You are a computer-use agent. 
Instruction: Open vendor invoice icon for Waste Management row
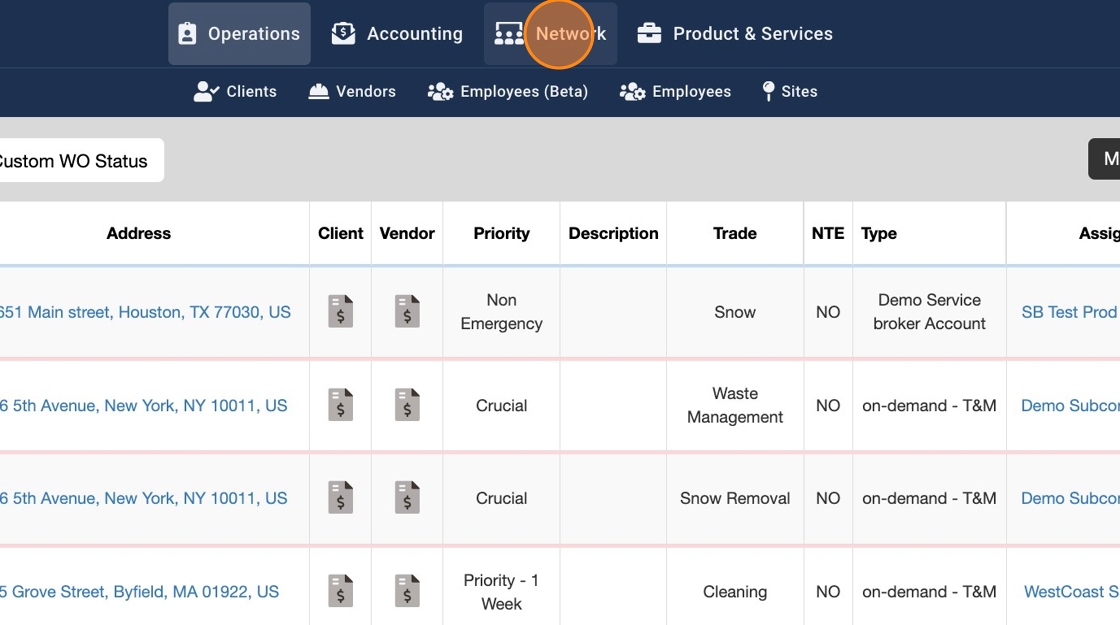pyautogui.click(x=407, y=405)
